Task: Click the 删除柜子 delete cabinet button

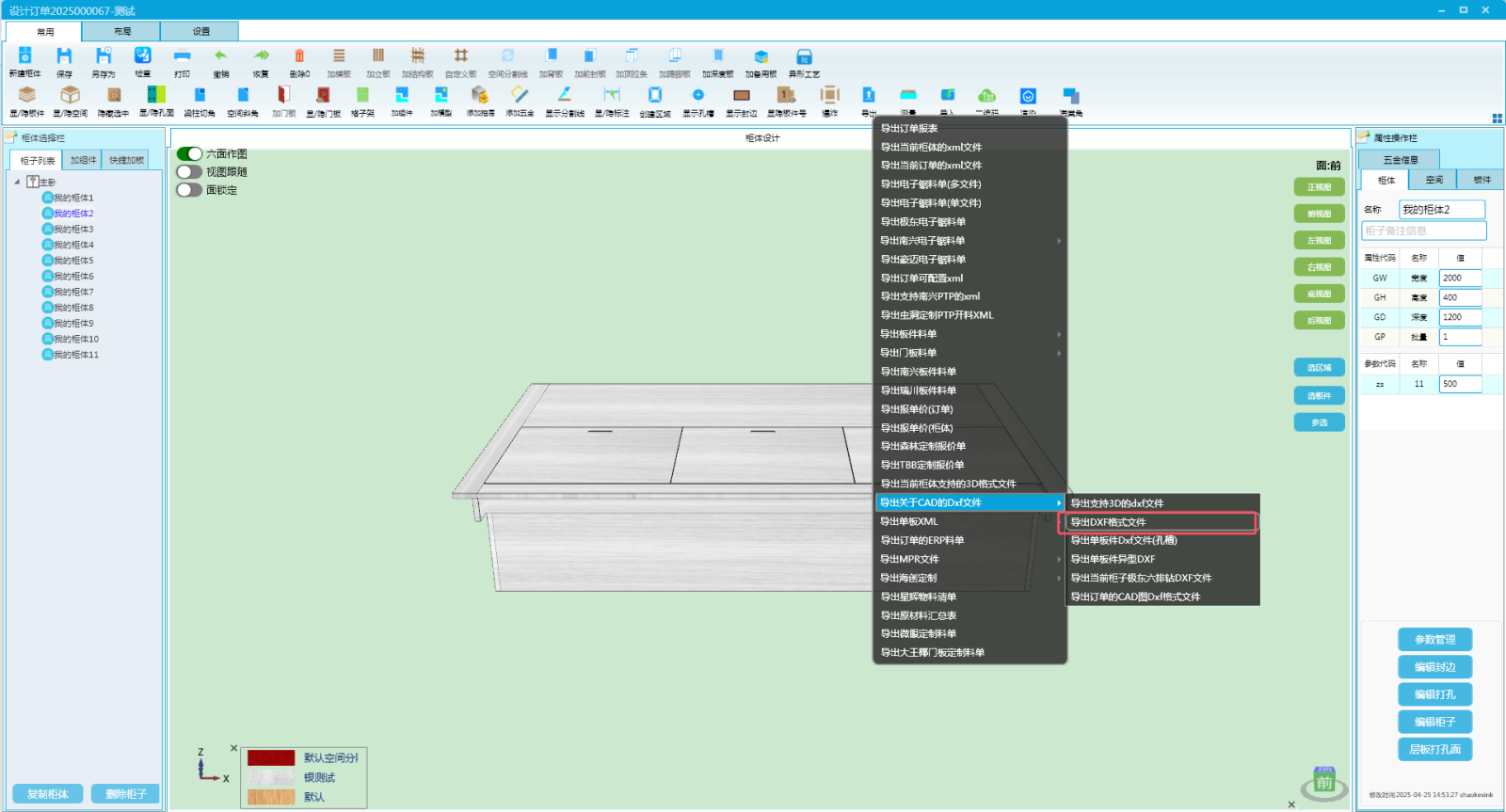Action: [x=125, y=794]
